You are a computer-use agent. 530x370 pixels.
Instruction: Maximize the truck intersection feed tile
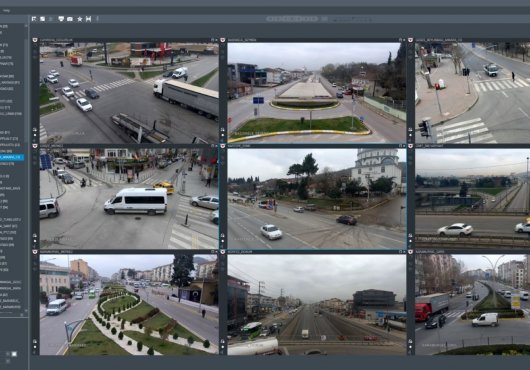(213, 40)
